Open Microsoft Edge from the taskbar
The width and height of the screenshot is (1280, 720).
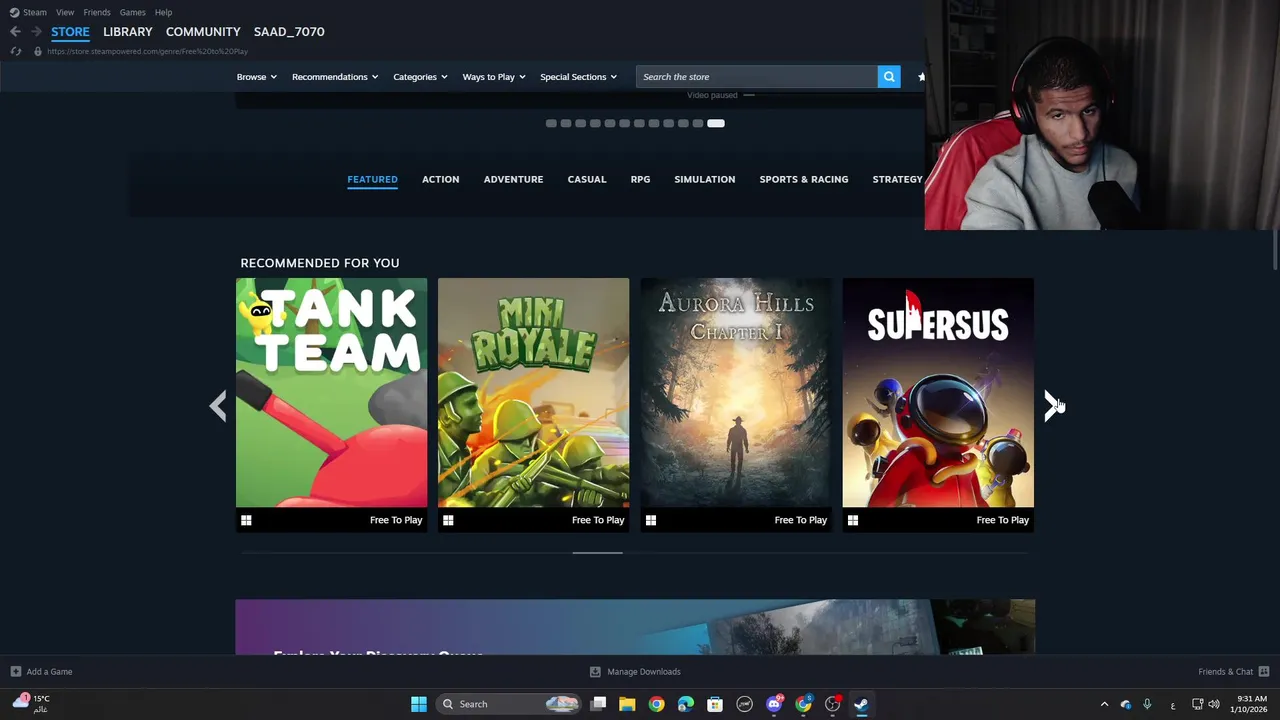(685, 704)
